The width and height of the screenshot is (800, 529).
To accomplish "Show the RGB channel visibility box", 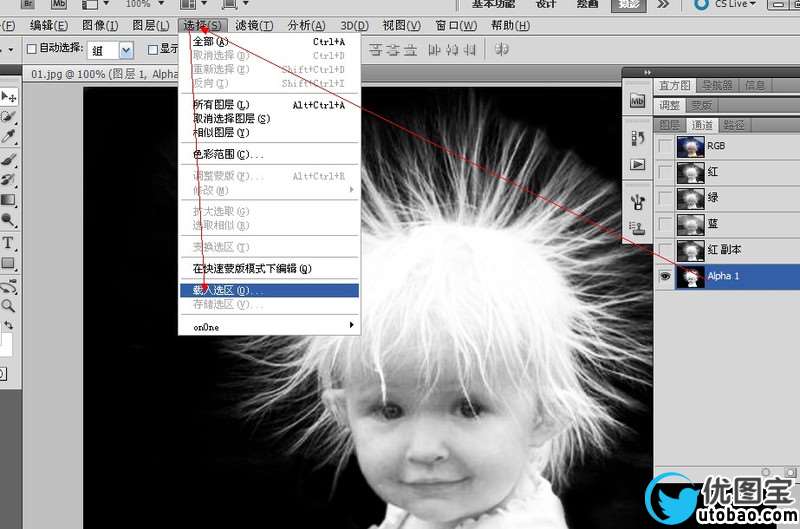I will 665,146.
